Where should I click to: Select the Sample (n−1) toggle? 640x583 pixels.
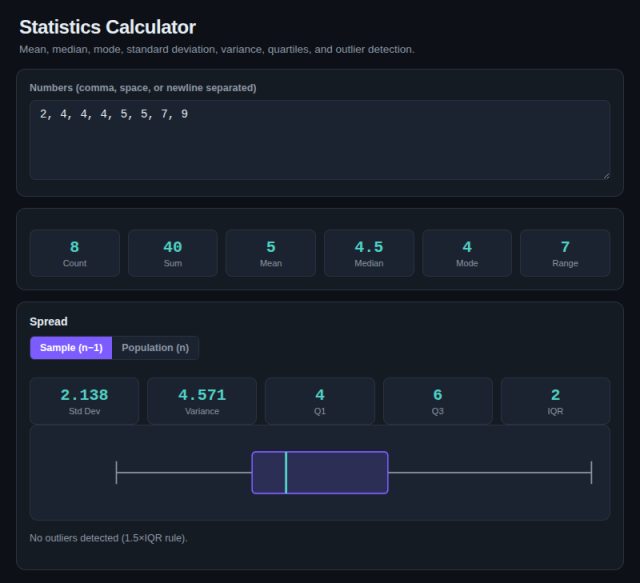pos(71,348)
